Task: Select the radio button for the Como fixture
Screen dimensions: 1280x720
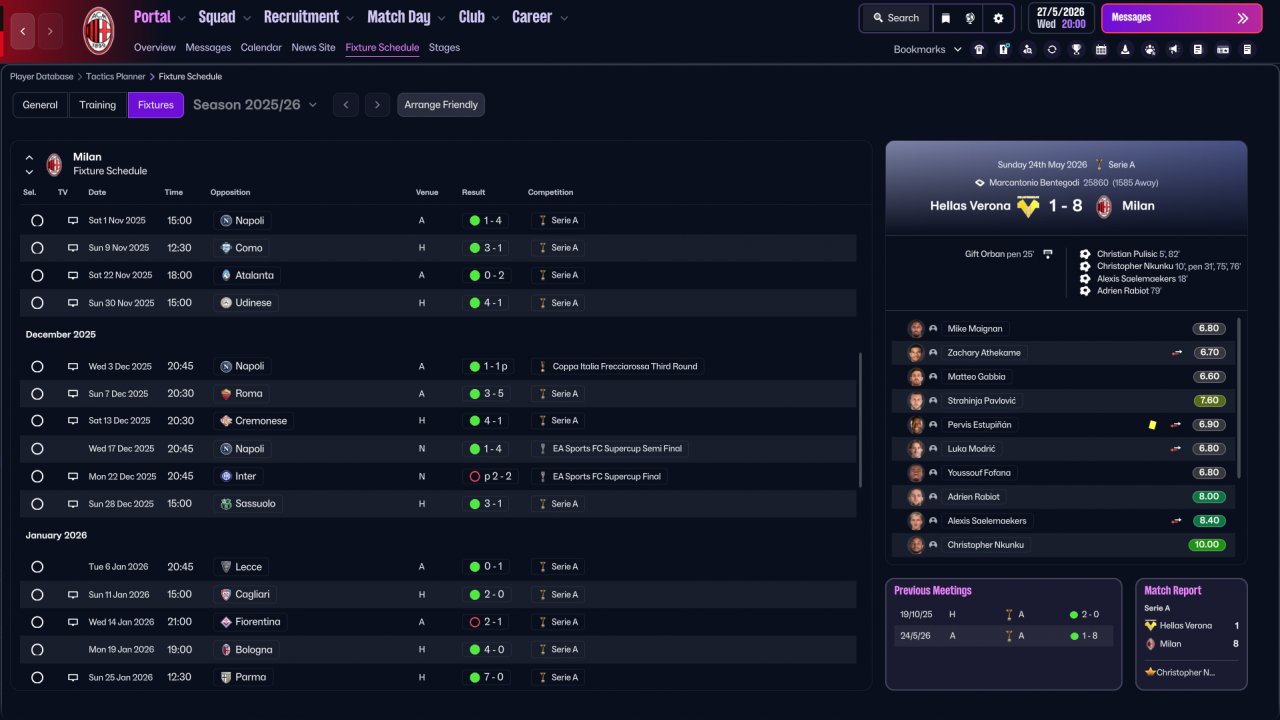Action: point(37,248)
